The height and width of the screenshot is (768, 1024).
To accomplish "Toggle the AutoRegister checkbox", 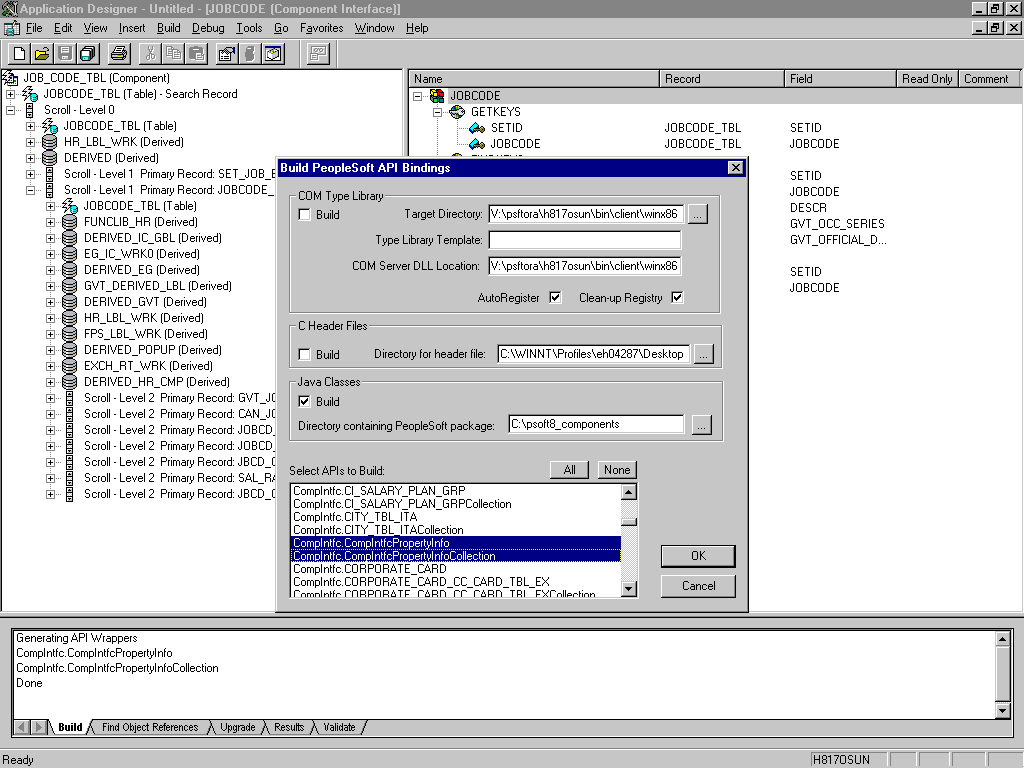I will pyautogui.click(x=555, y=298).
